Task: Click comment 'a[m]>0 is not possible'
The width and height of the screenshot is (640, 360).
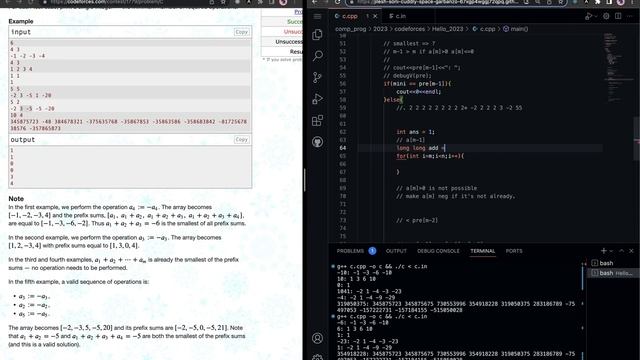Action: (436, 188)
